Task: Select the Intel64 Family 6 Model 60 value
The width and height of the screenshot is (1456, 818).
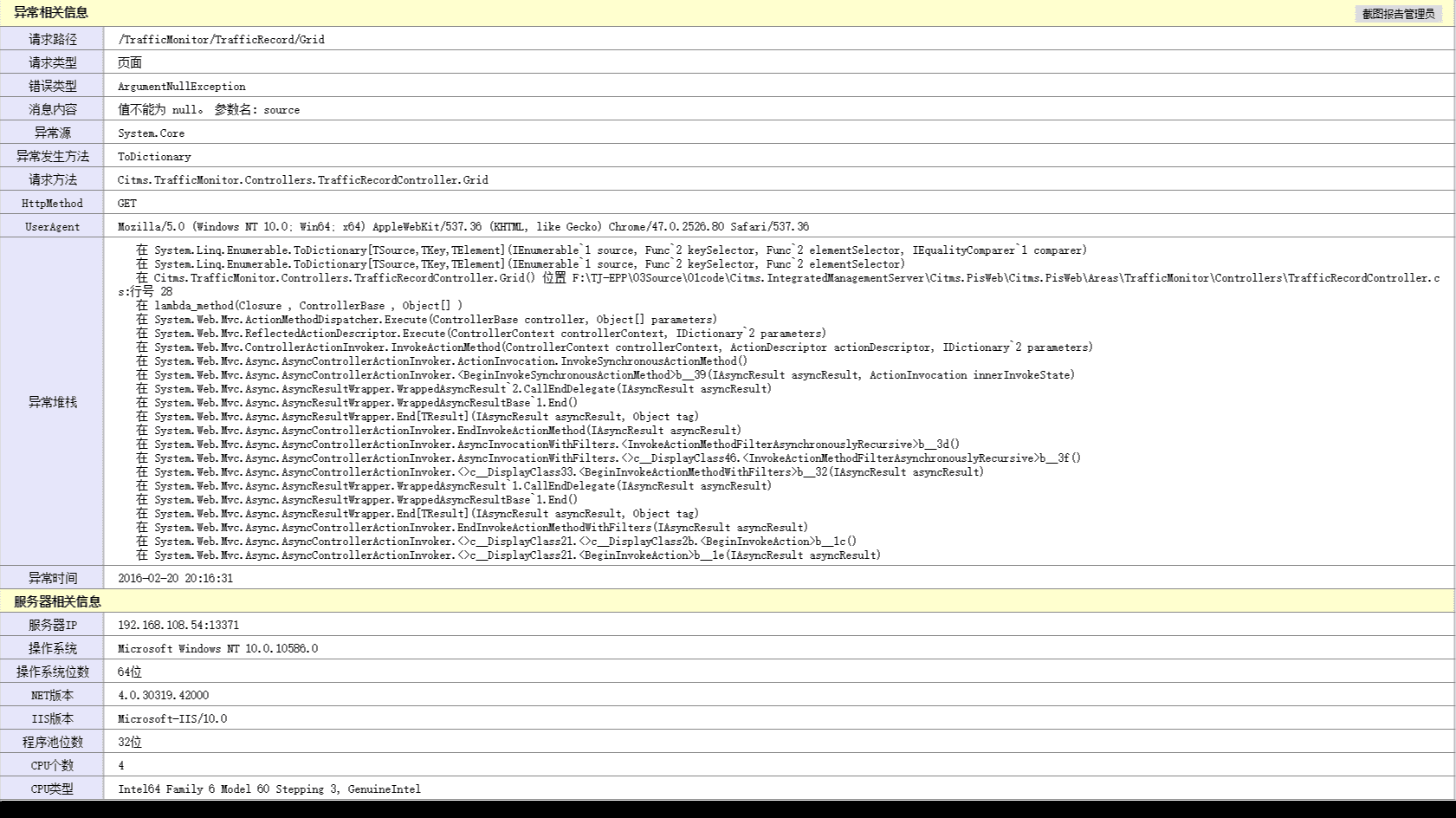Action: 269,789
